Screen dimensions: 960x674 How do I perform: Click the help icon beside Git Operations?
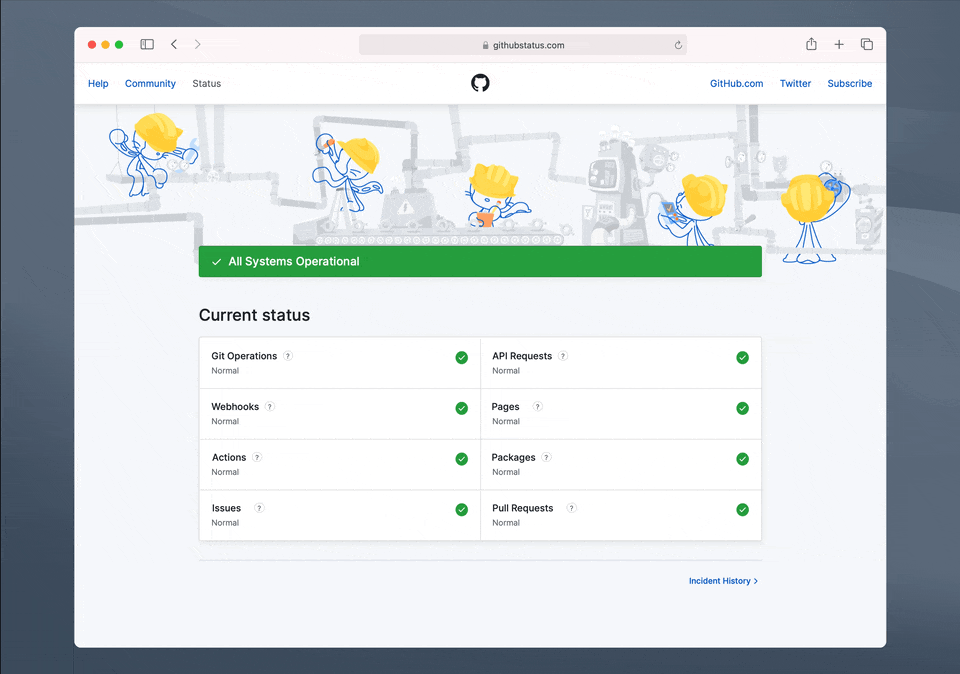click(288, 356)
